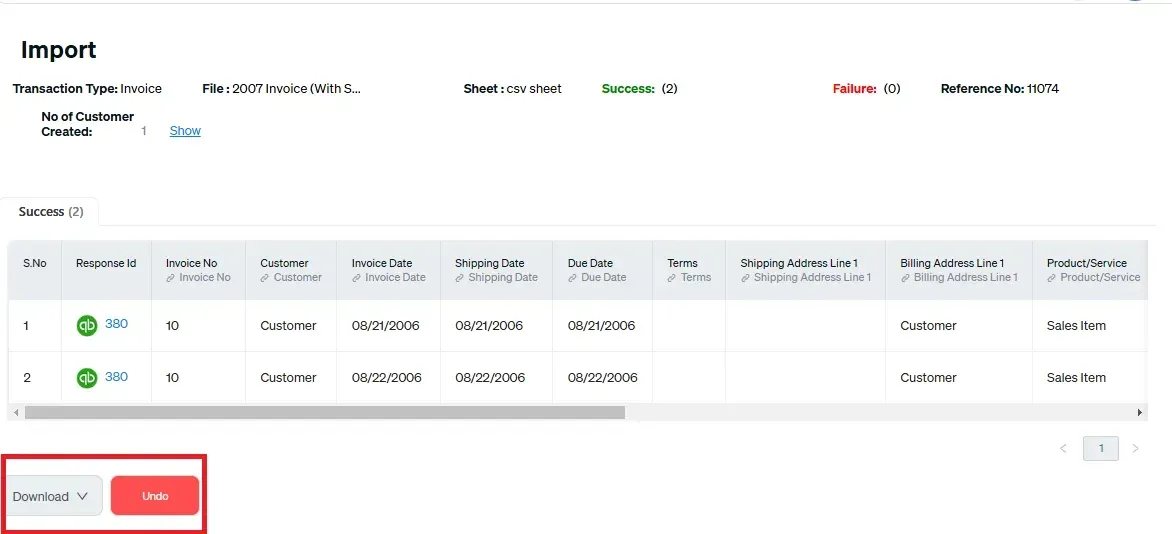The height and width of the screenshot is (534, 1172).
Task: Switch to the Success (2) tab
Action: click(x=51, y=212)
